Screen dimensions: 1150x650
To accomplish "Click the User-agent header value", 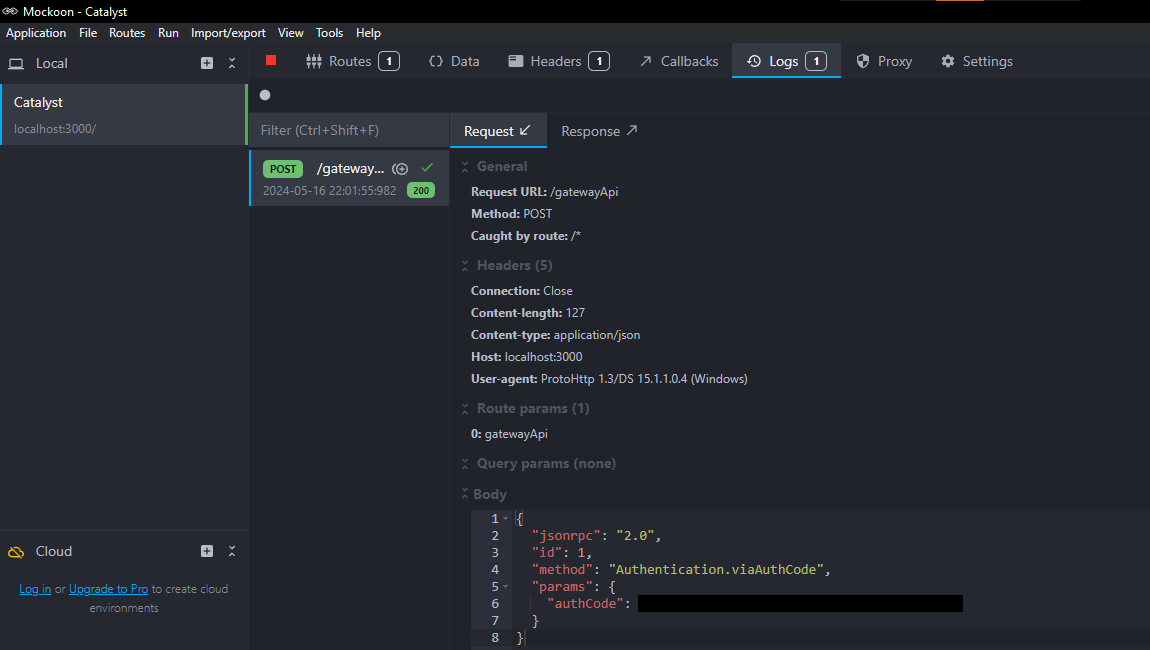I will click(644, 379).
